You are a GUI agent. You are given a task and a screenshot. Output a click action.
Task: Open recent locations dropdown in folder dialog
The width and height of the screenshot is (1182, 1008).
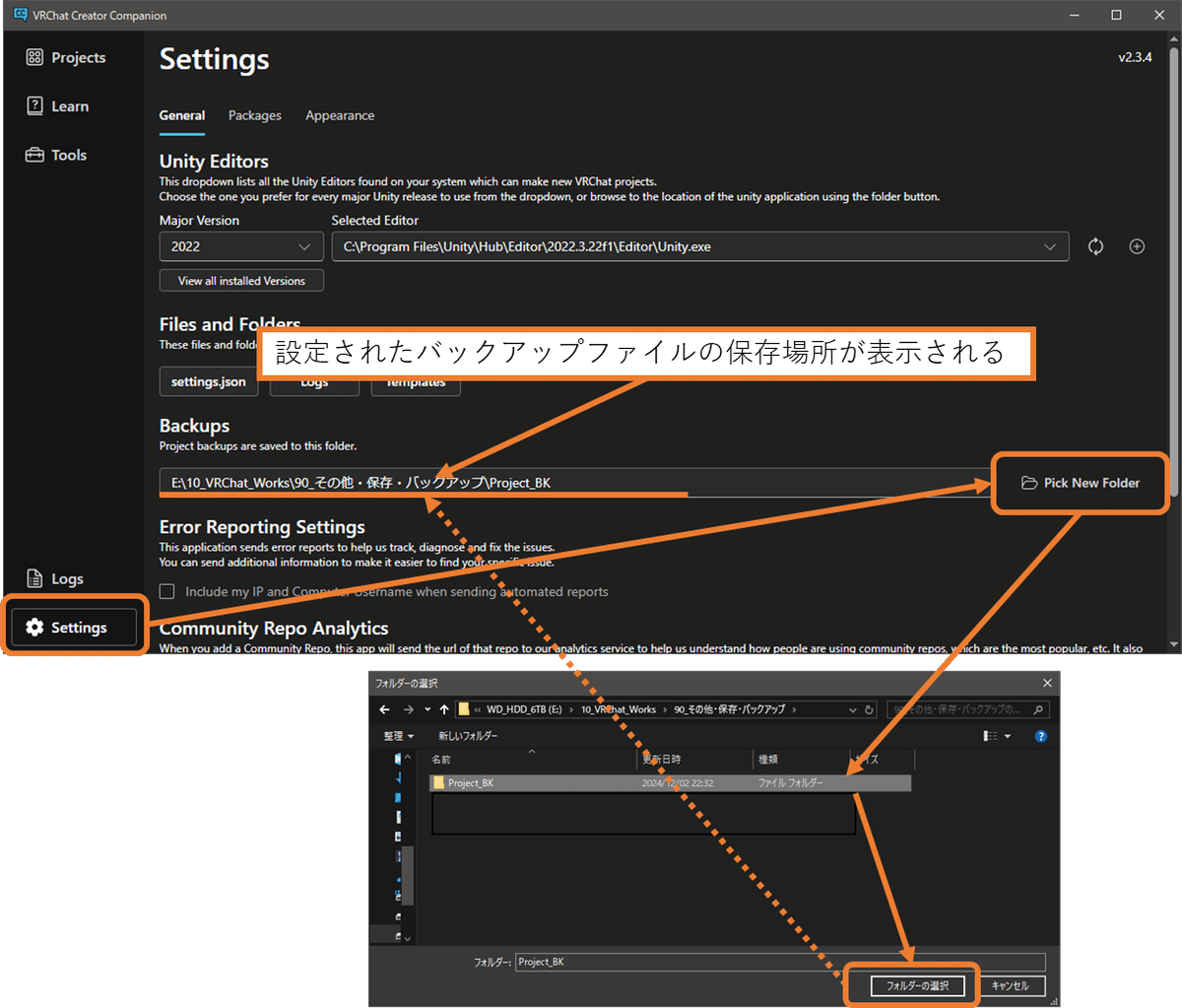pos(427,709)
